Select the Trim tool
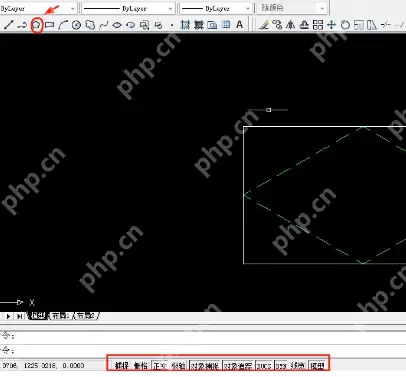The image size is (406, 377). click(386, 25)
